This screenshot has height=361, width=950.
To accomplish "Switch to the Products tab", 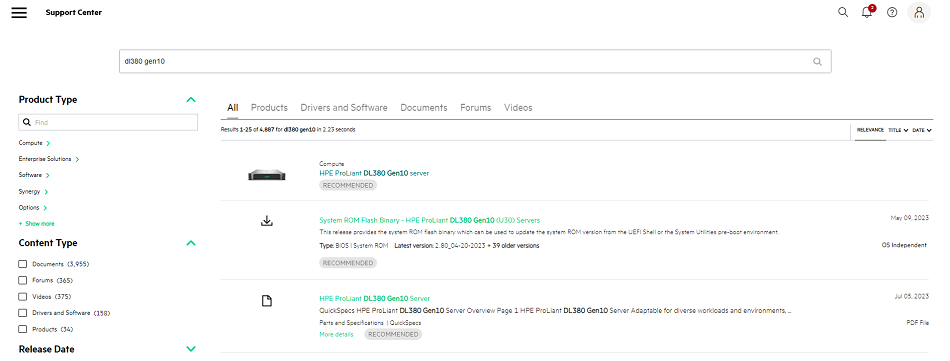I will (x=269, y=108).
